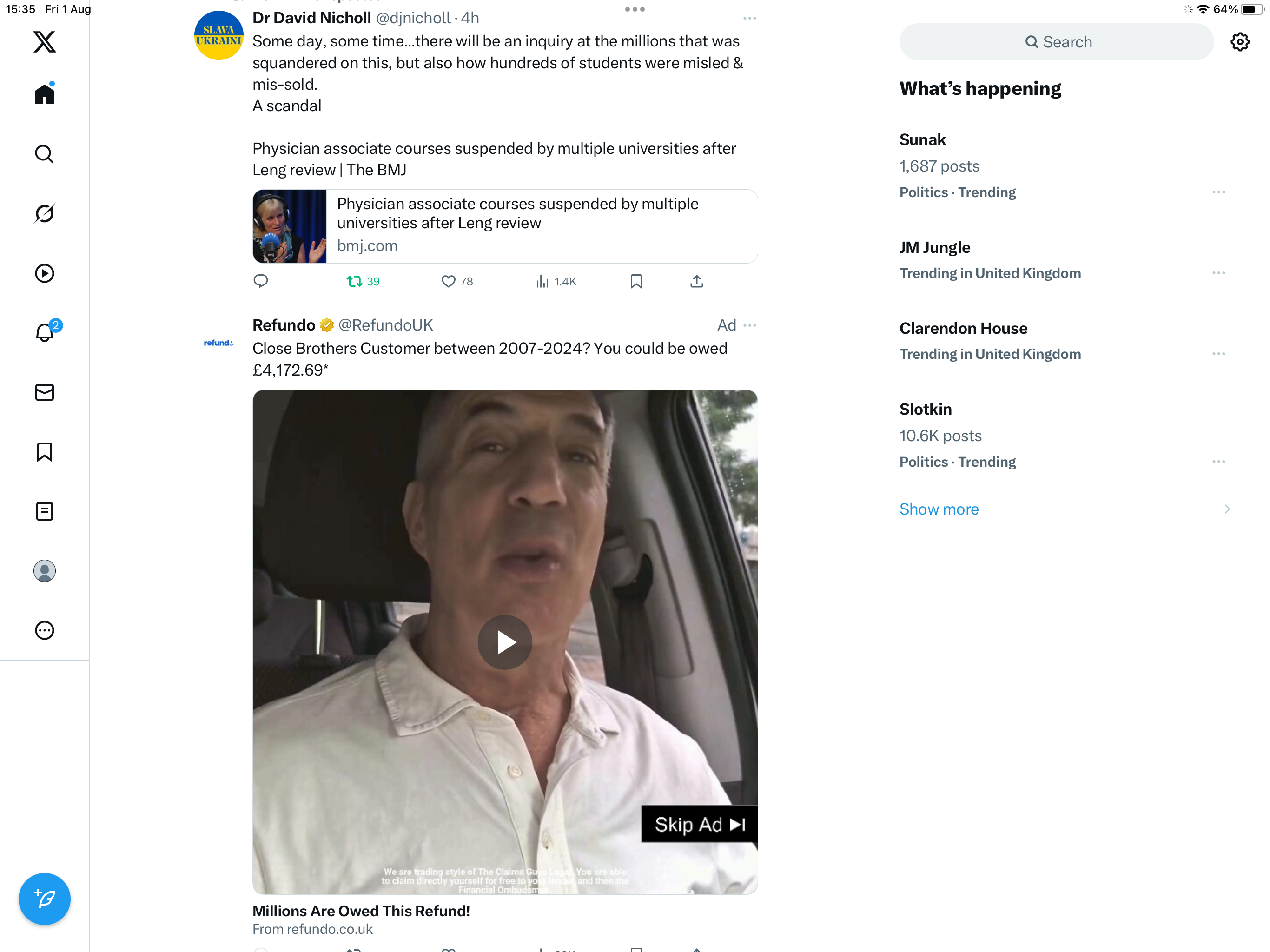Screen dimensions: 1270x952
Task: Open Explore search tab in sidebar
Action: click(x=44, y=154)
